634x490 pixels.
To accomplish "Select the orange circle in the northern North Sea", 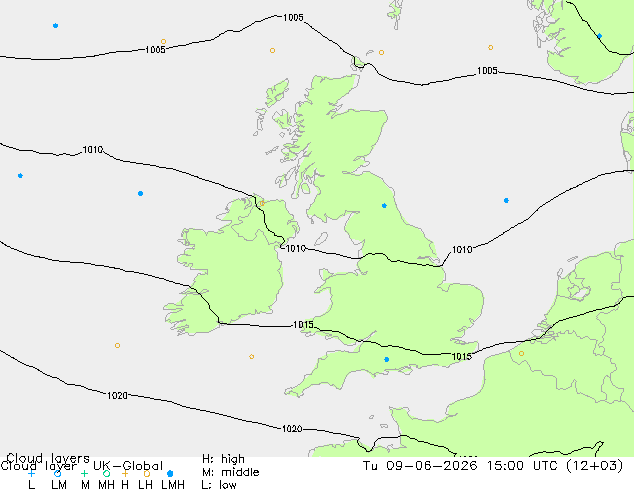I will click(490, 48).
